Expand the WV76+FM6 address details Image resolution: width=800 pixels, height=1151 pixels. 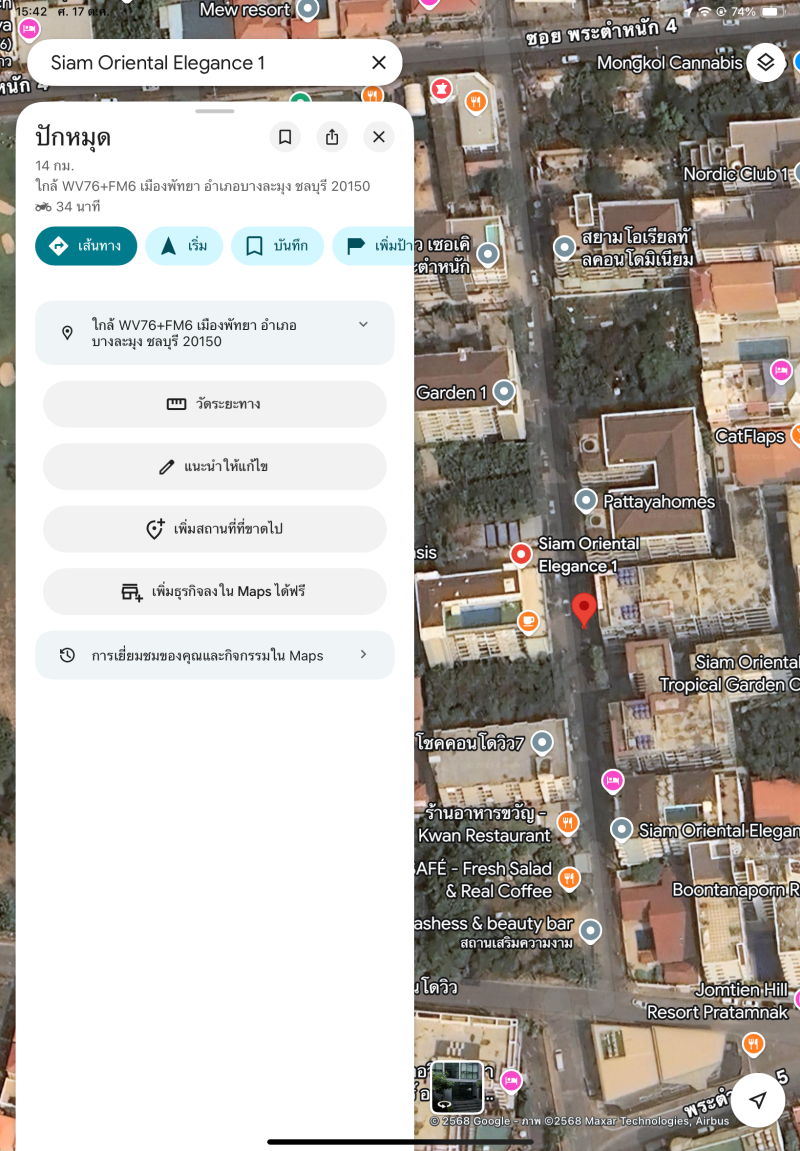coord(363,324)
